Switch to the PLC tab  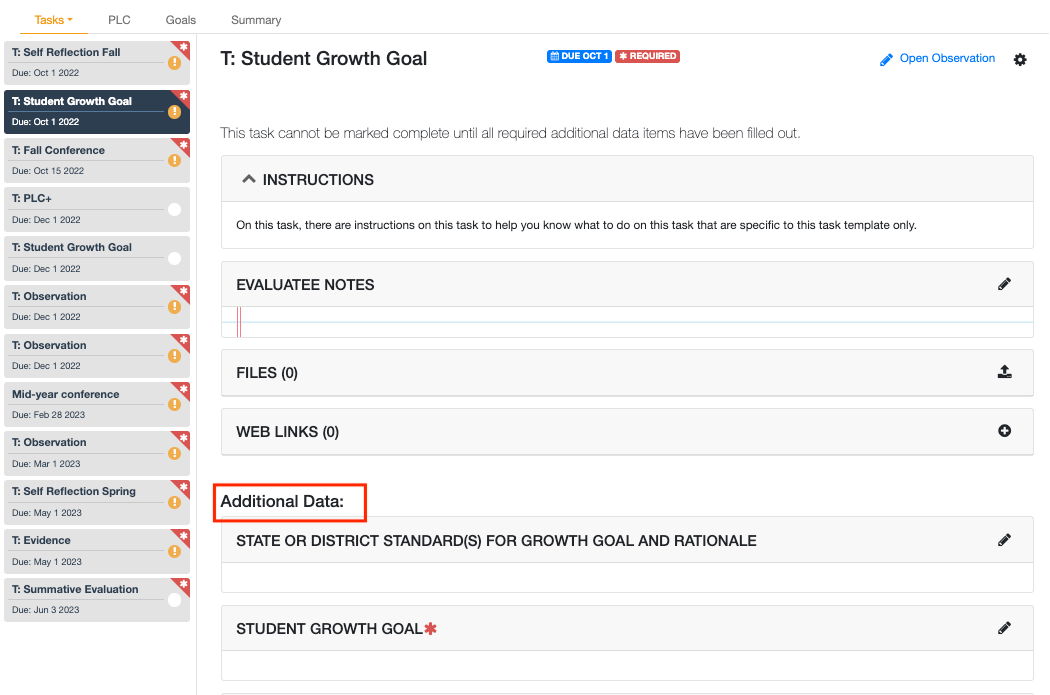(x=119, y=20)
